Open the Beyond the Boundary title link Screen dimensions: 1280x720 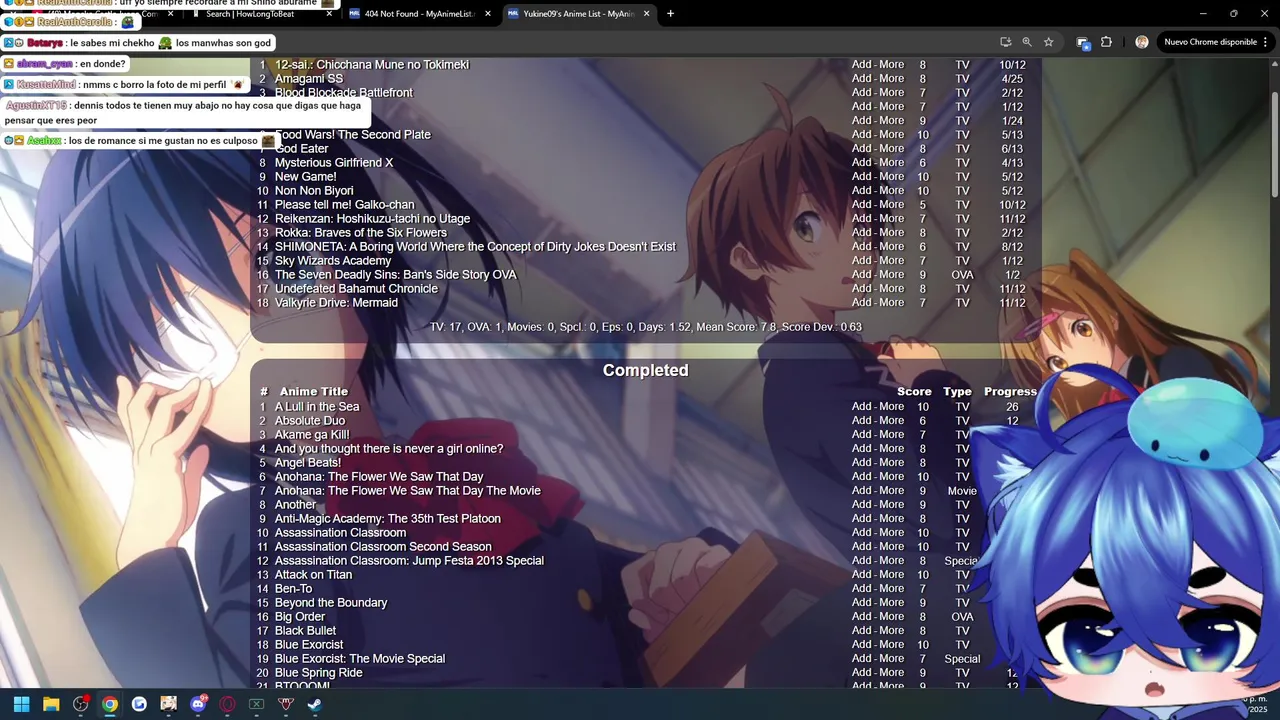[x=331, y=603]
